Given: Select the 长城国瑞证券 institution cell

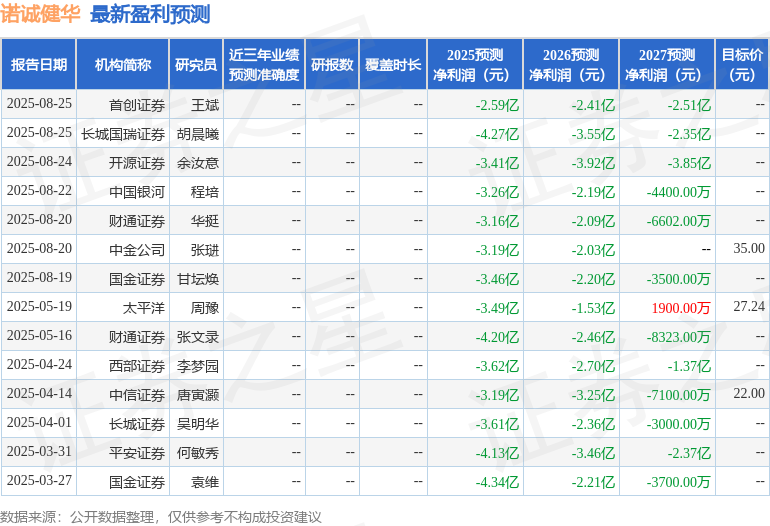Looking at the screenshot, I should (123, 134).
